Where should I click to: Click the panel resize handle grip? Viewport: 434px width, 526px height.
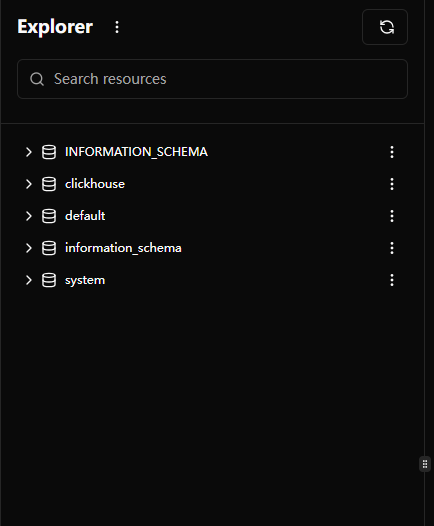coord(425,464)
